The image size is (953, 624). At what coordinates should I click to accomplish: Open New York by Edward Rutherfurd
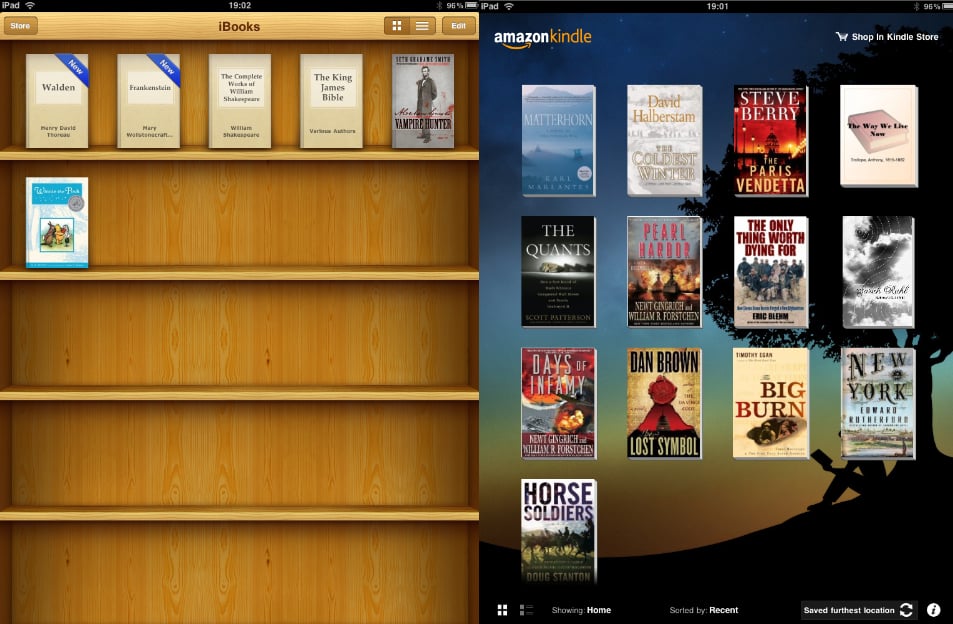(878, 403)
